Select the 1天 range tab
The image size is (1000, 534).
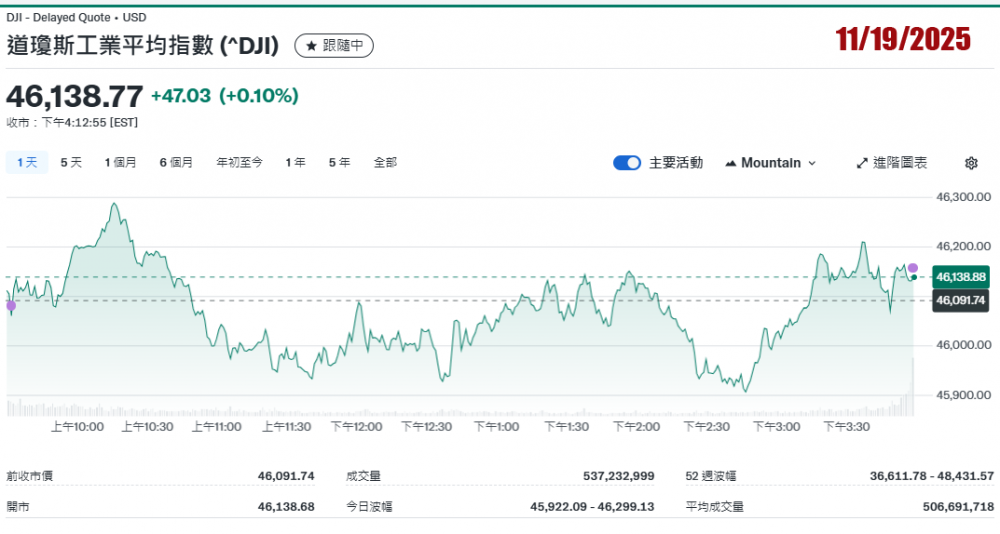tap(27, 162)
